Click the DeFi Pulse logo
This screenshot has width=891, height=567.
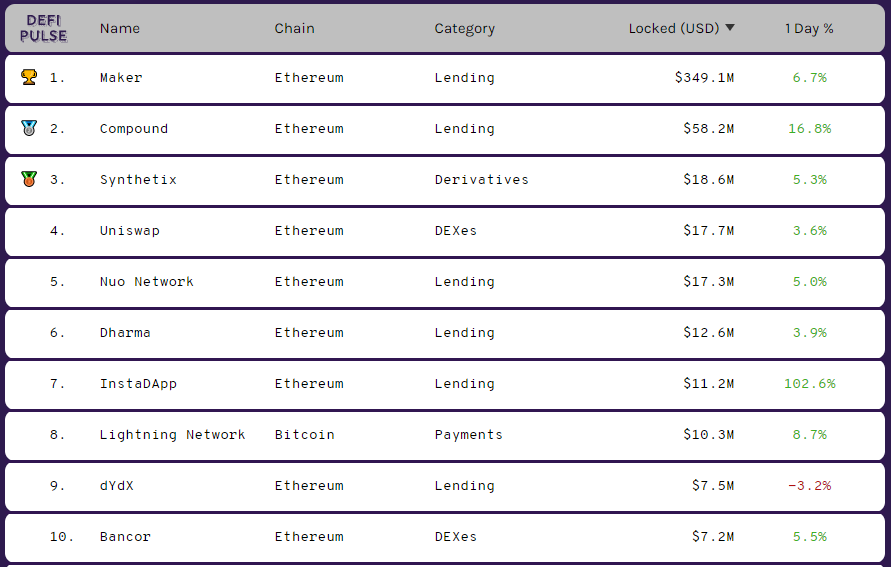point(44,28)
